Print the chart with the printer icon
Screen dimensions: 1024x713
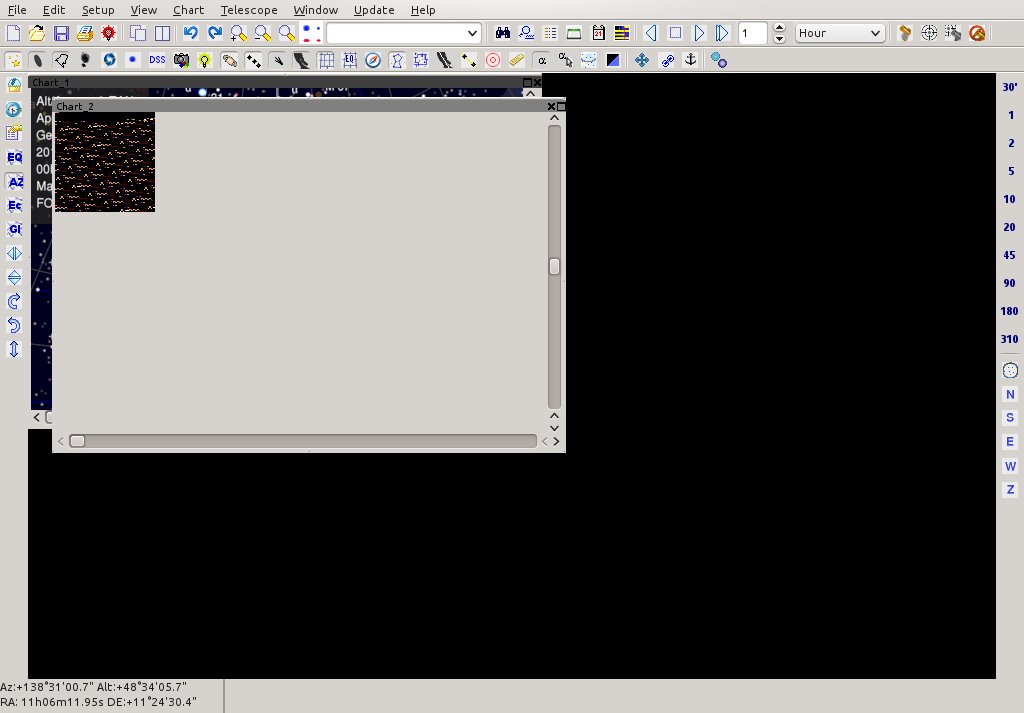(84, 33)
